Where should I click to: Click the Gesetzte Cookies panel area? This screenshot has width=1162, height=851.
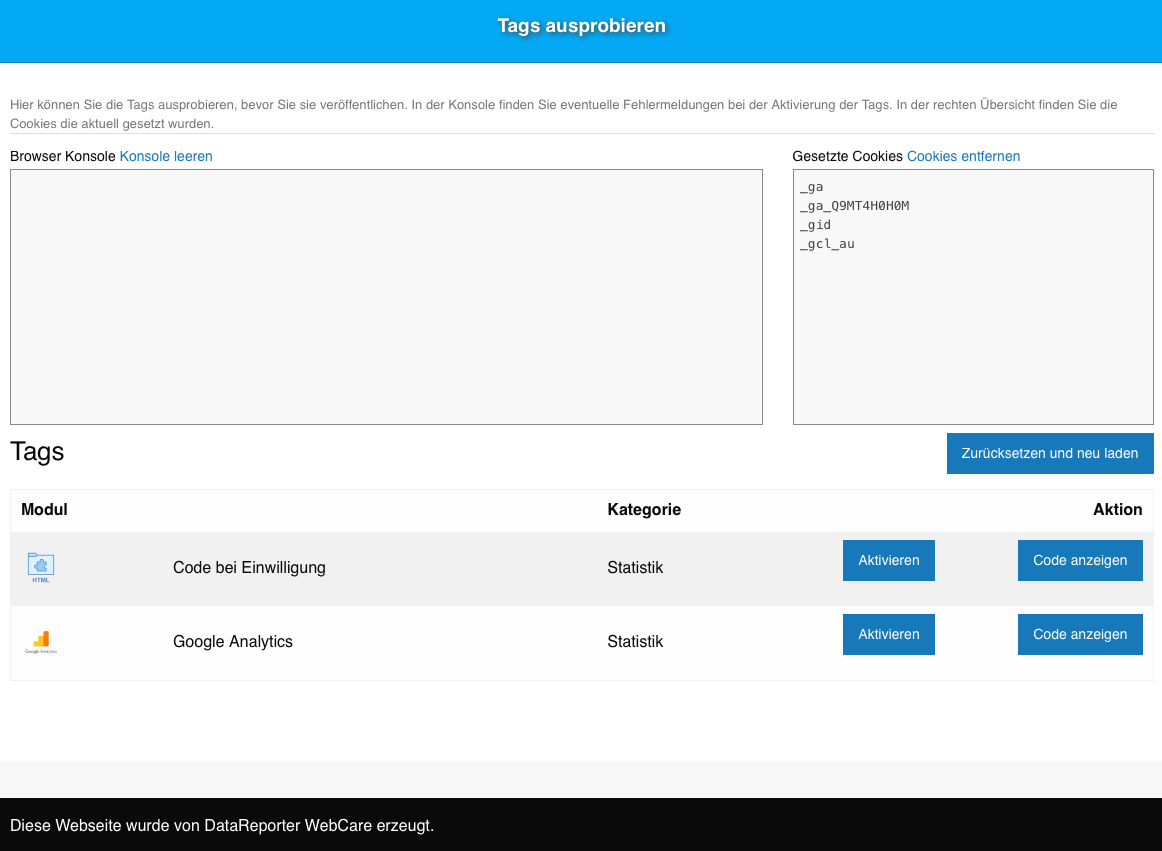(x=972, y=330)
